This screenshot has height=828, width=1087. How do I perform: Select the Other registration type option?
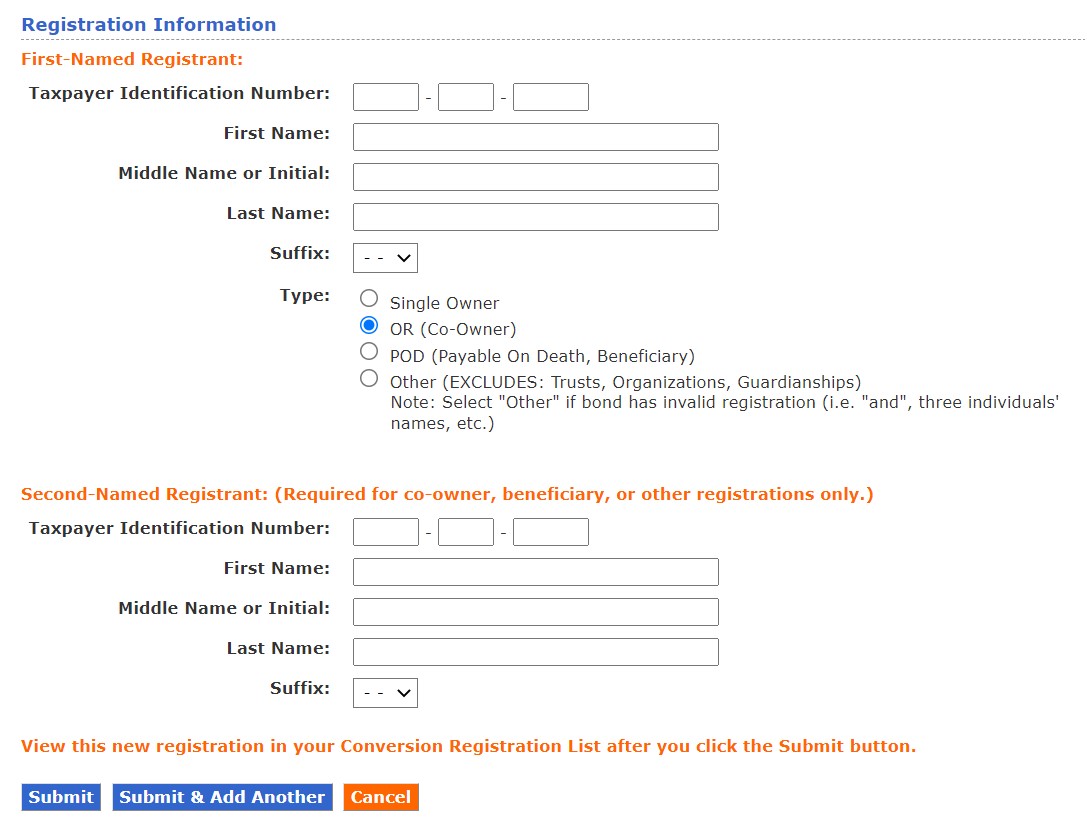click(x=369, y=376)
